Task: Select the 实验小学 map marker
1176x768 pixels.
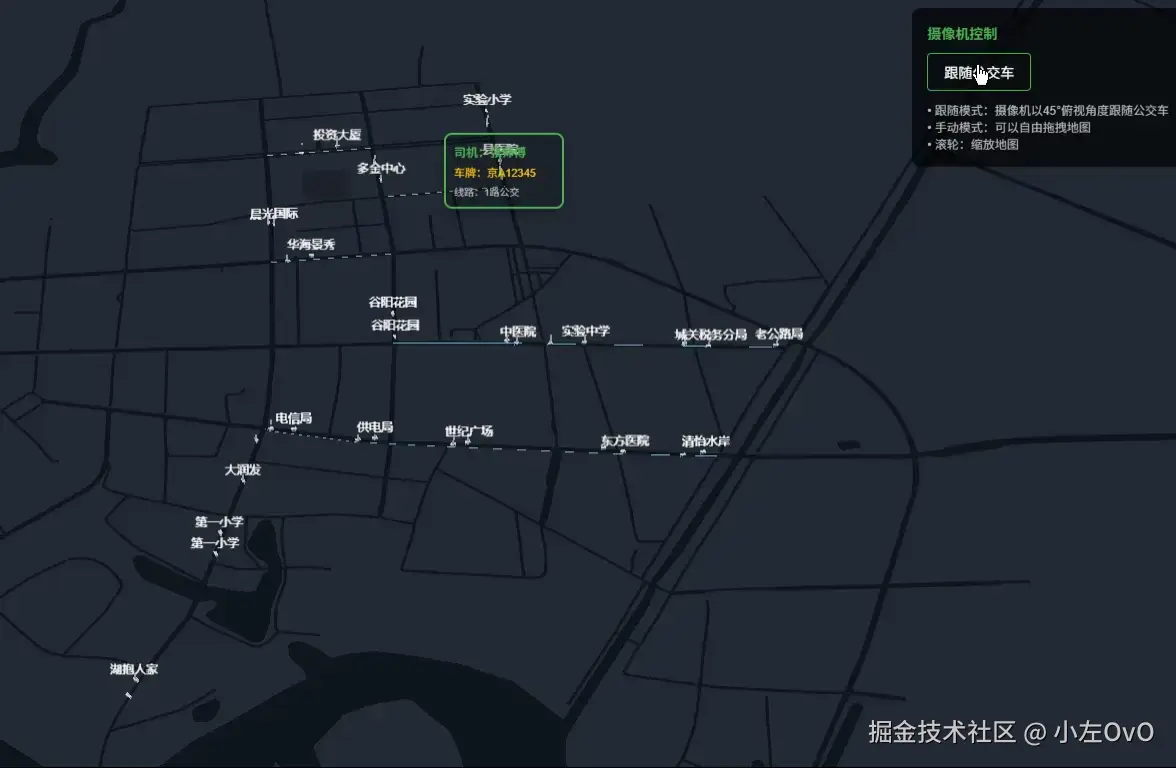Action: (489, 100)
